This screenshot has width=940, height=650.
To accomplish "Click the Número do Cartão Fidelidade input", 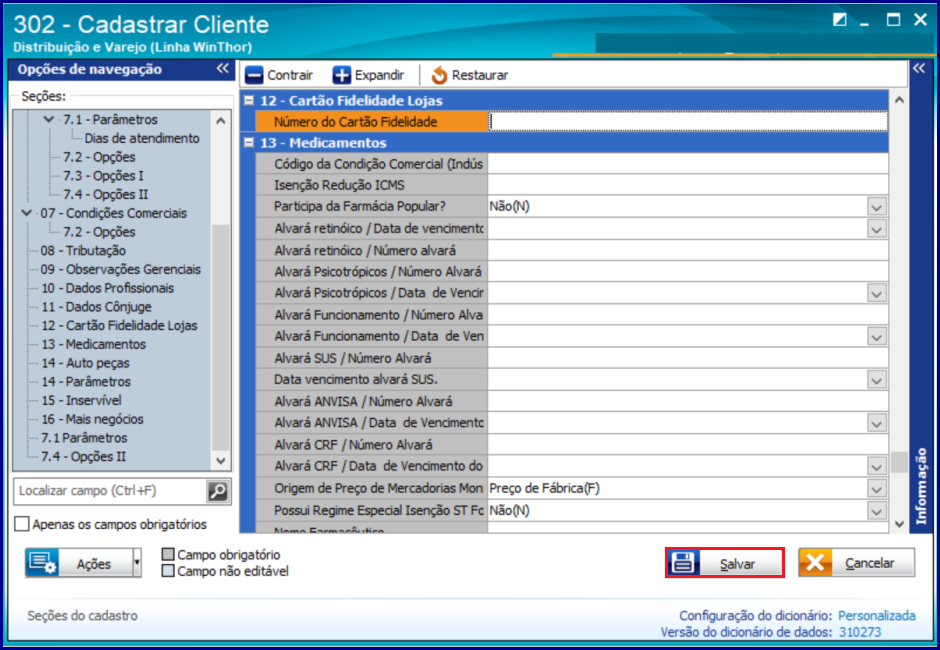I will 688,122.
